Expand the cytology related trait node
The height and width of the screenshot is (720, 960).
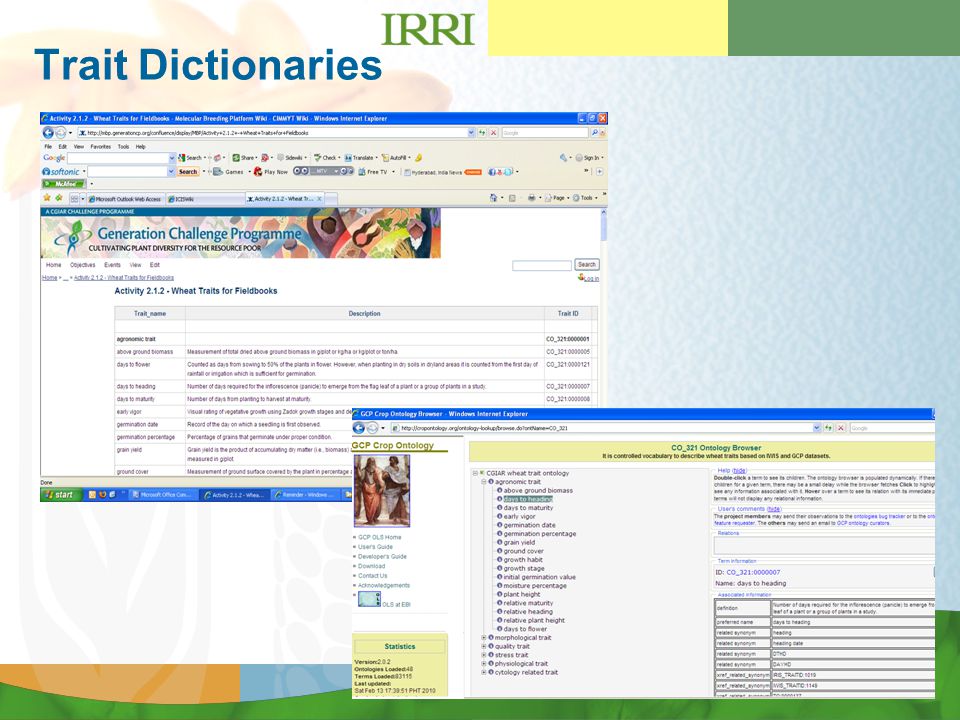click(x=484, y=672)
